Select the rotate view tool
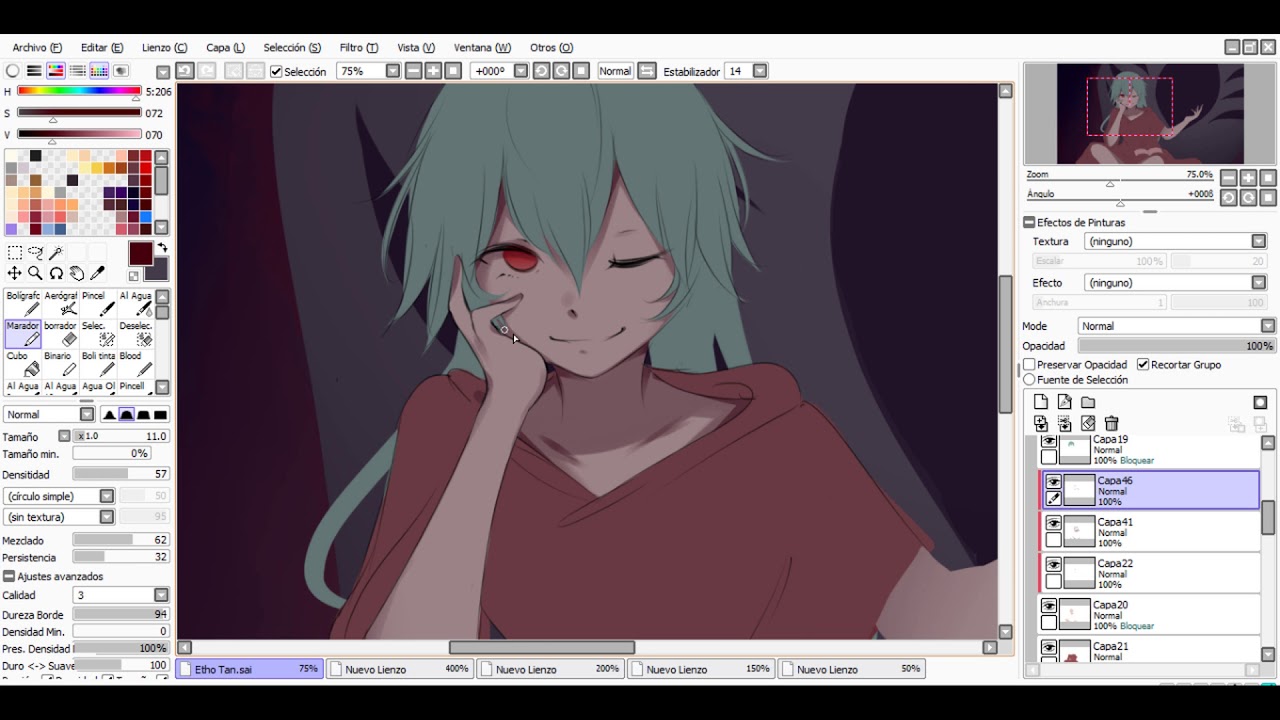Viewport: 1280px width, 720px height. pyautogui.click(x=56, y=273)
